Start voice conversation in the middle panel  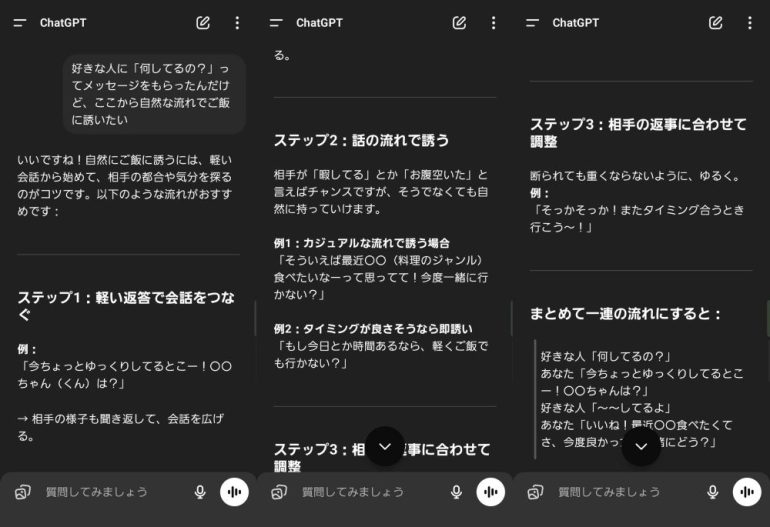[490, 492]
